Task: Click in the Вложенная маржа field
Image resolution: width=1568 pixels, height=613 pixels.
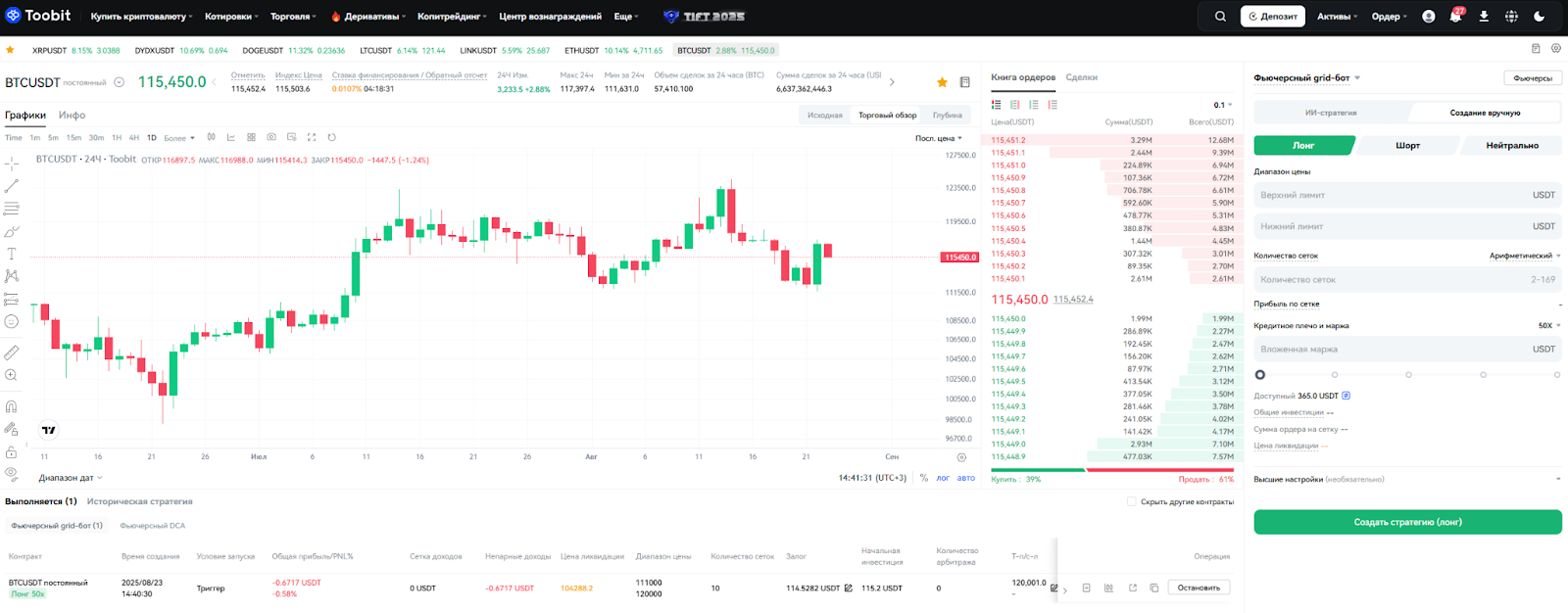Action: click(1407, 349)
